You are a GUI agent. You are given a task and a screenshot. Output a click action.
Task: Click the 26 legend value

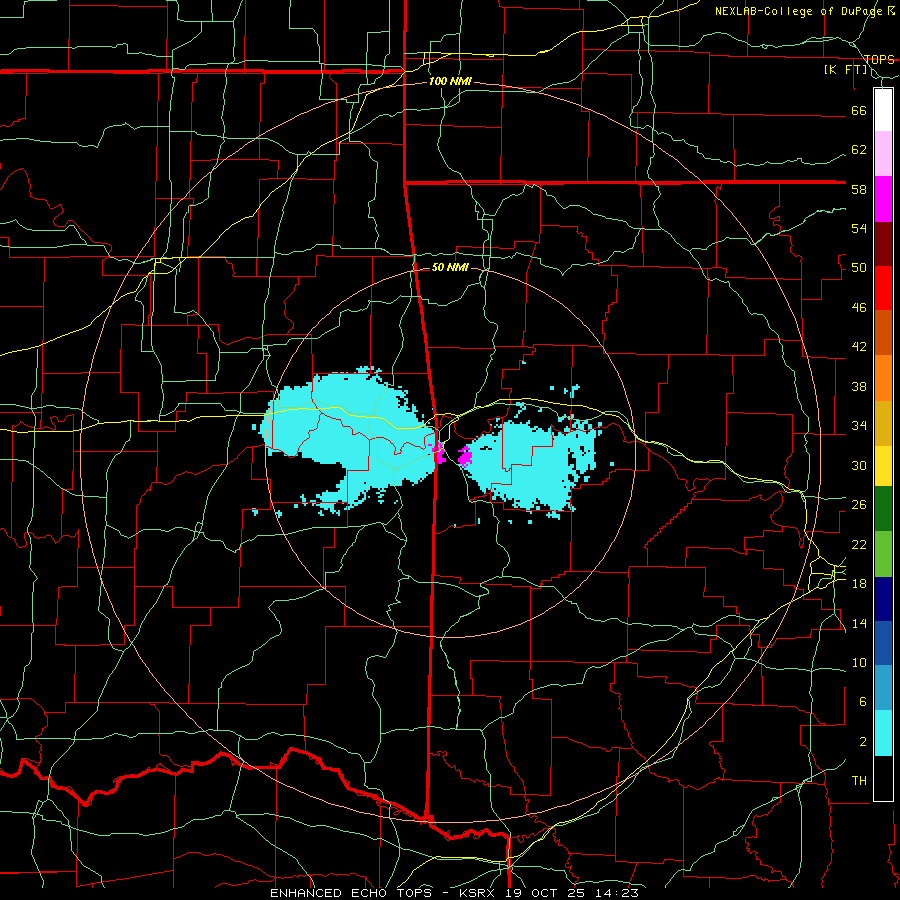click(x=859, y=505)
